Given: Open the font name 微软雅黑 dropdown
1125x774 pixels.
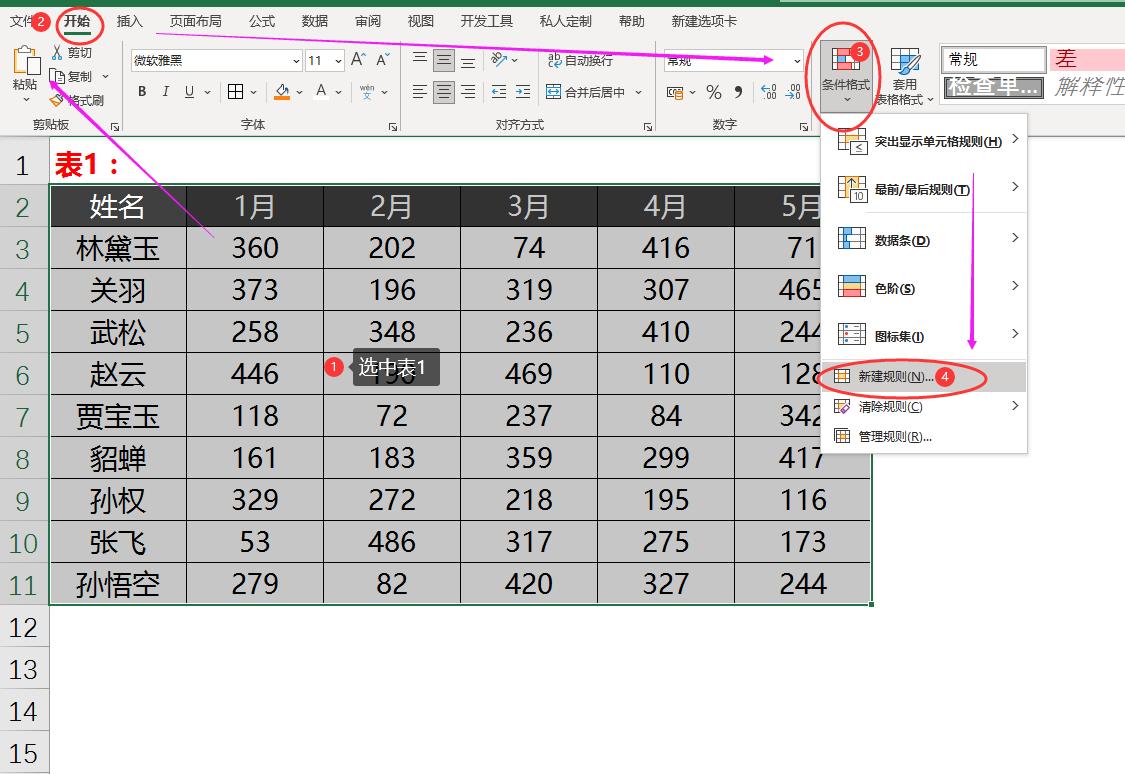Looking at the screenshot, I should pyautogui.click(x=296, y=61).
